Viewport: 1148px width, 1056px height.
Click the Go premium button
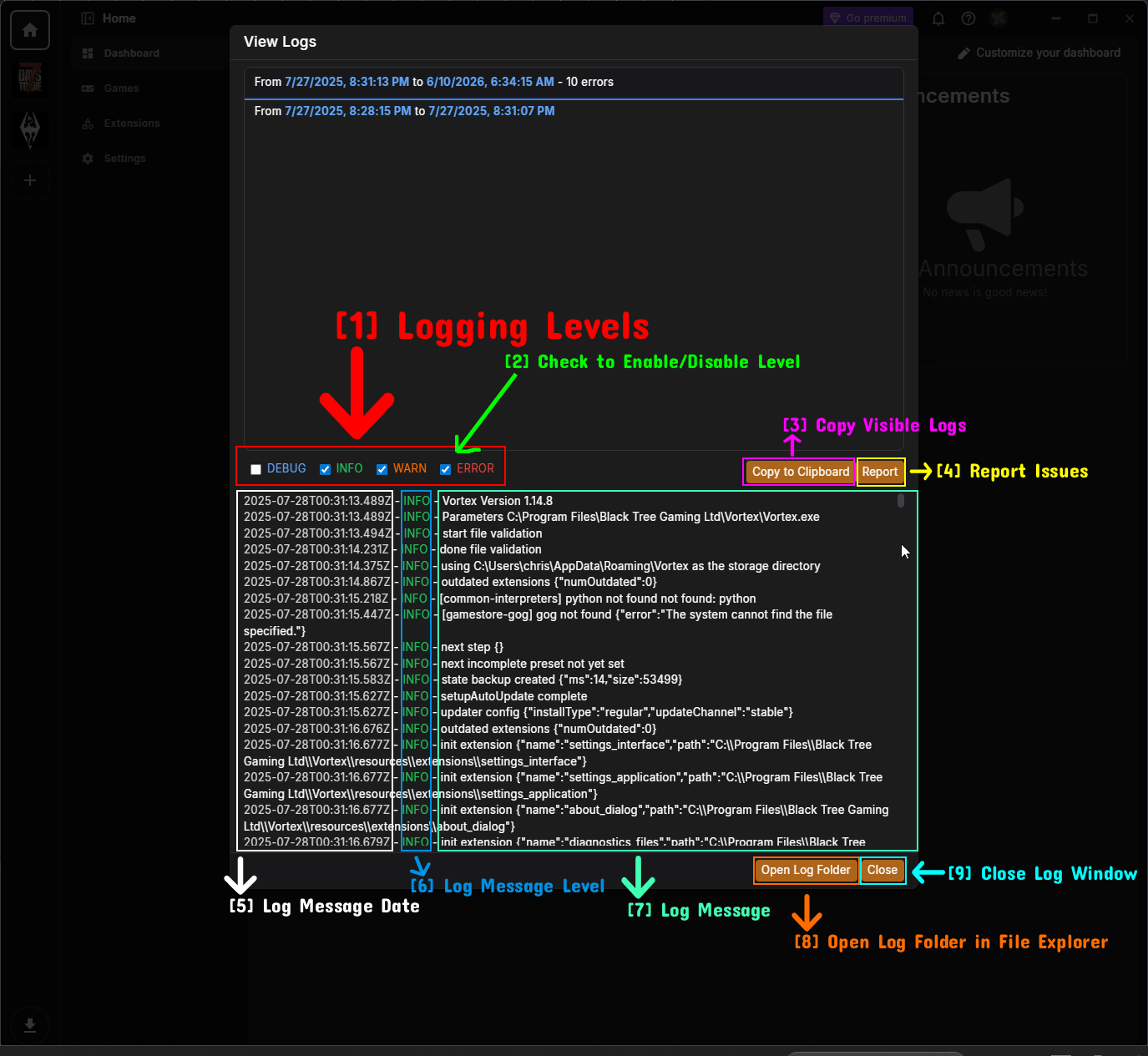[x=868, y=18]
